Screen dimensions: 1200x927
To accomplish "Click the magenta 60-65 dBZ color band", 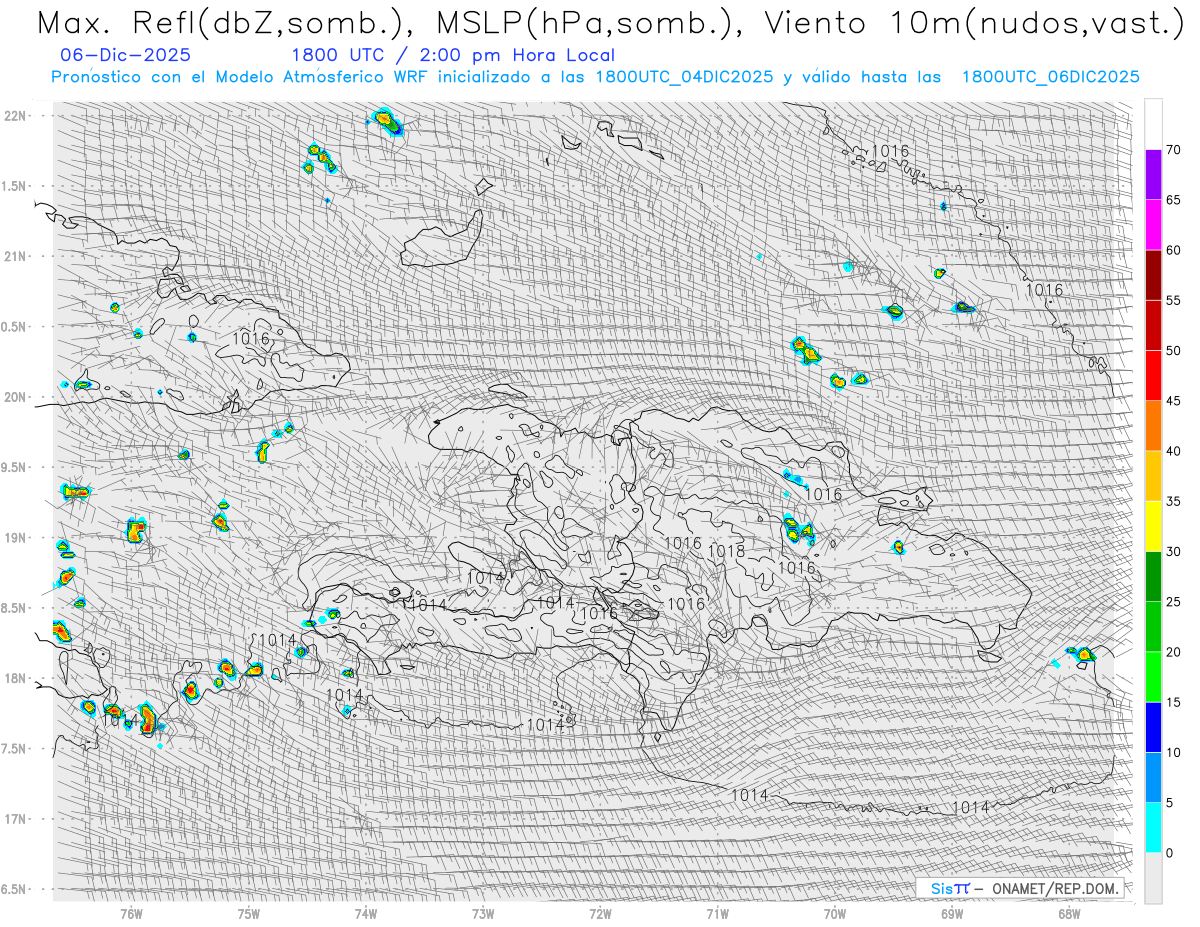I will pyautogui.click(x=1153, y=225).
